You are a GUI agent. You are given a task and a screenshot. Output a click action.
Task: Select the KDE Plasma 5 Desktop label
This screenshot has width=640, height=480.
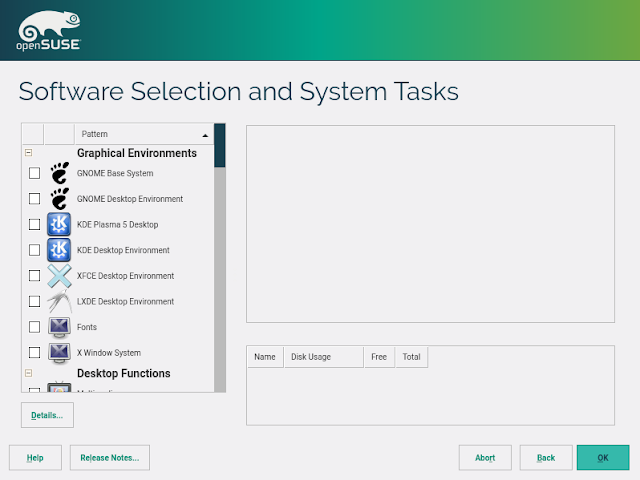point(118,224)
